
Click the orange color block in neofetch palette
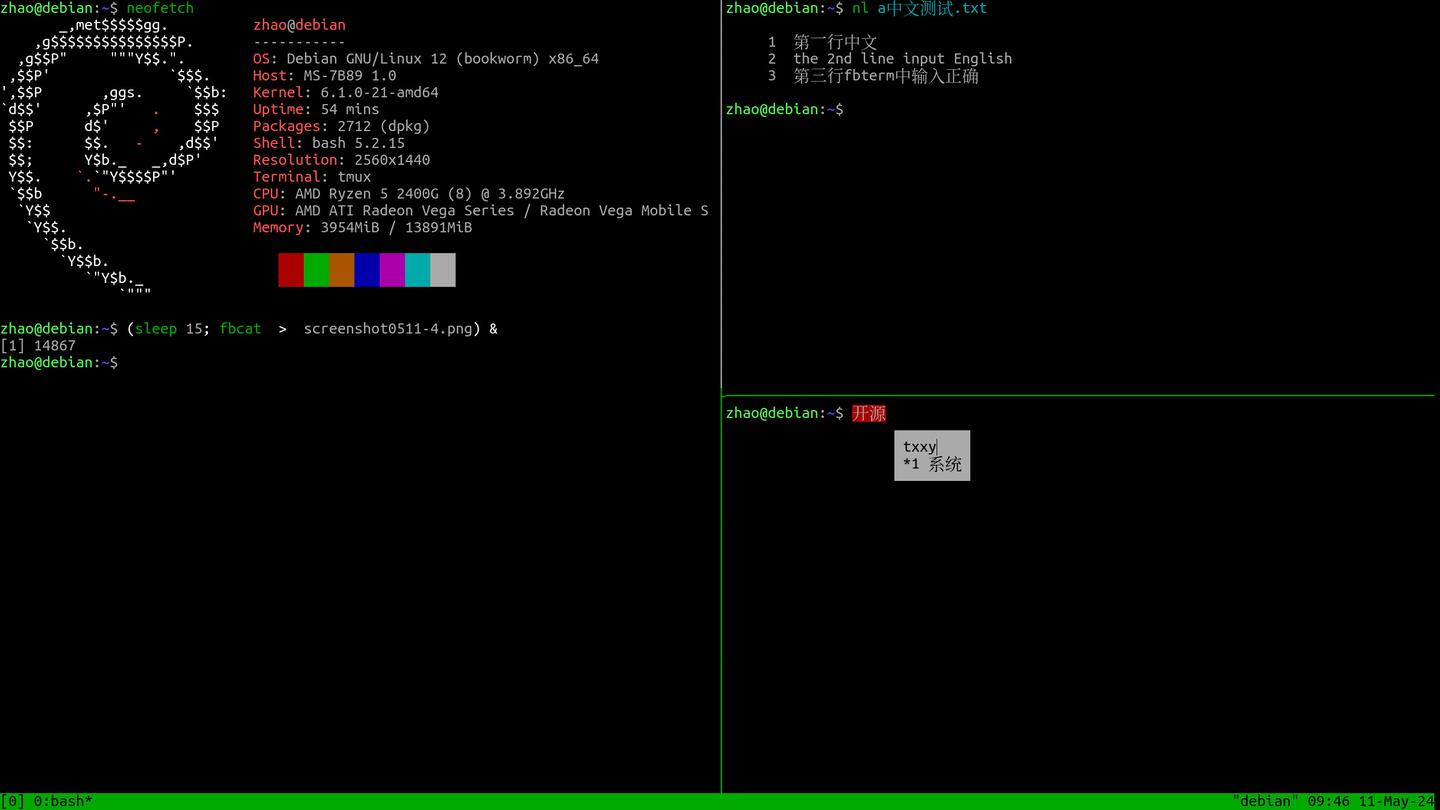342,270
